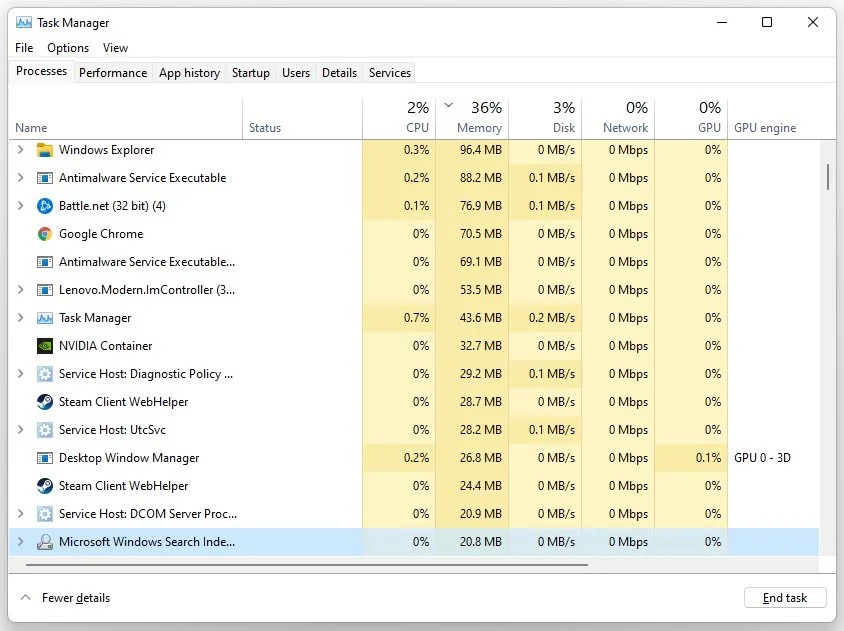Sort by the GPU column header
844x631 pixels.
click(x=691, y=118)
